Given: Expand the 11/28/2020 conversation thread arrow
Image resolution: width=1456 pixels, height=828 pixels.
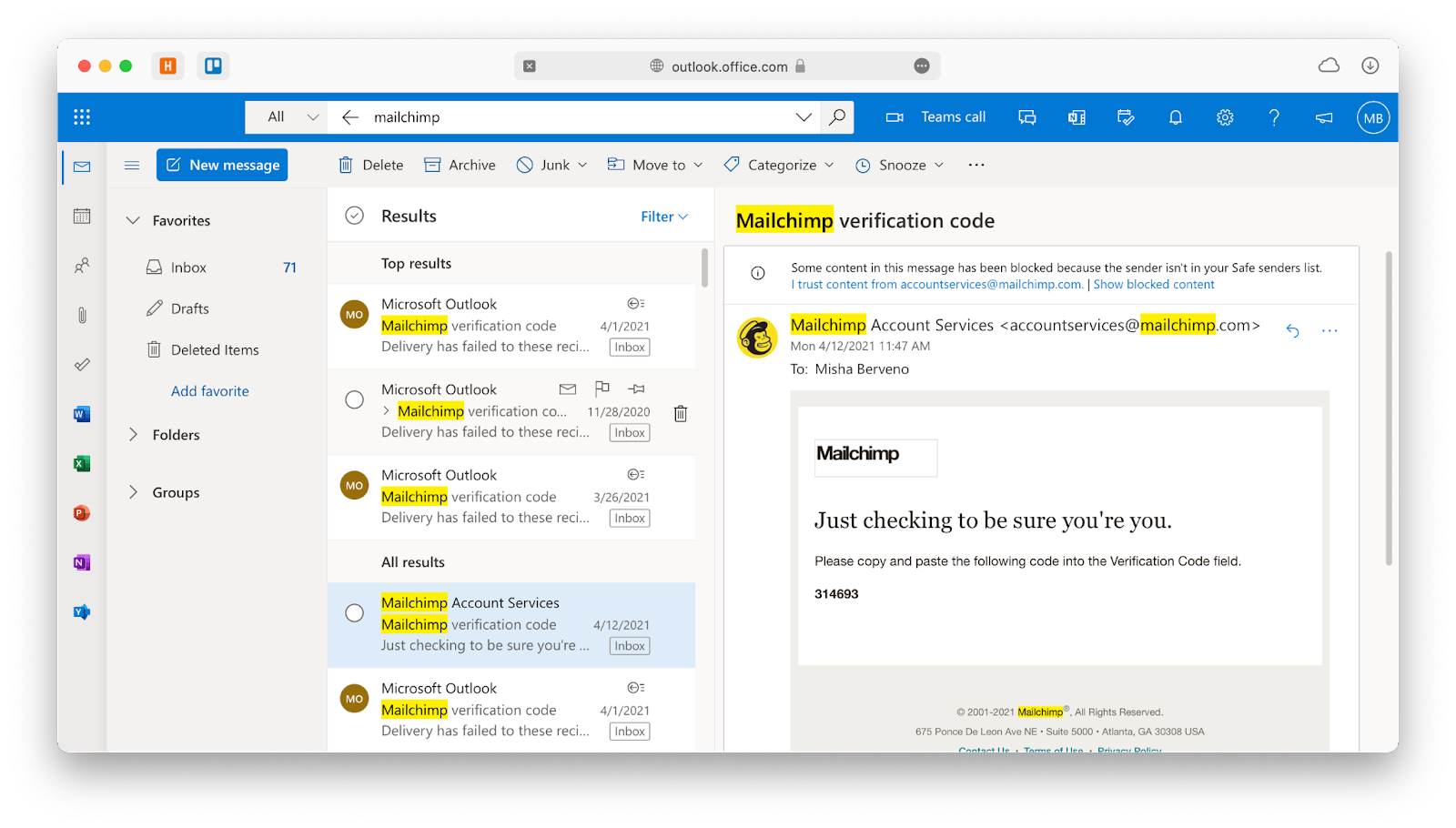Looking at the screenshot, I should tap(386, 411).
